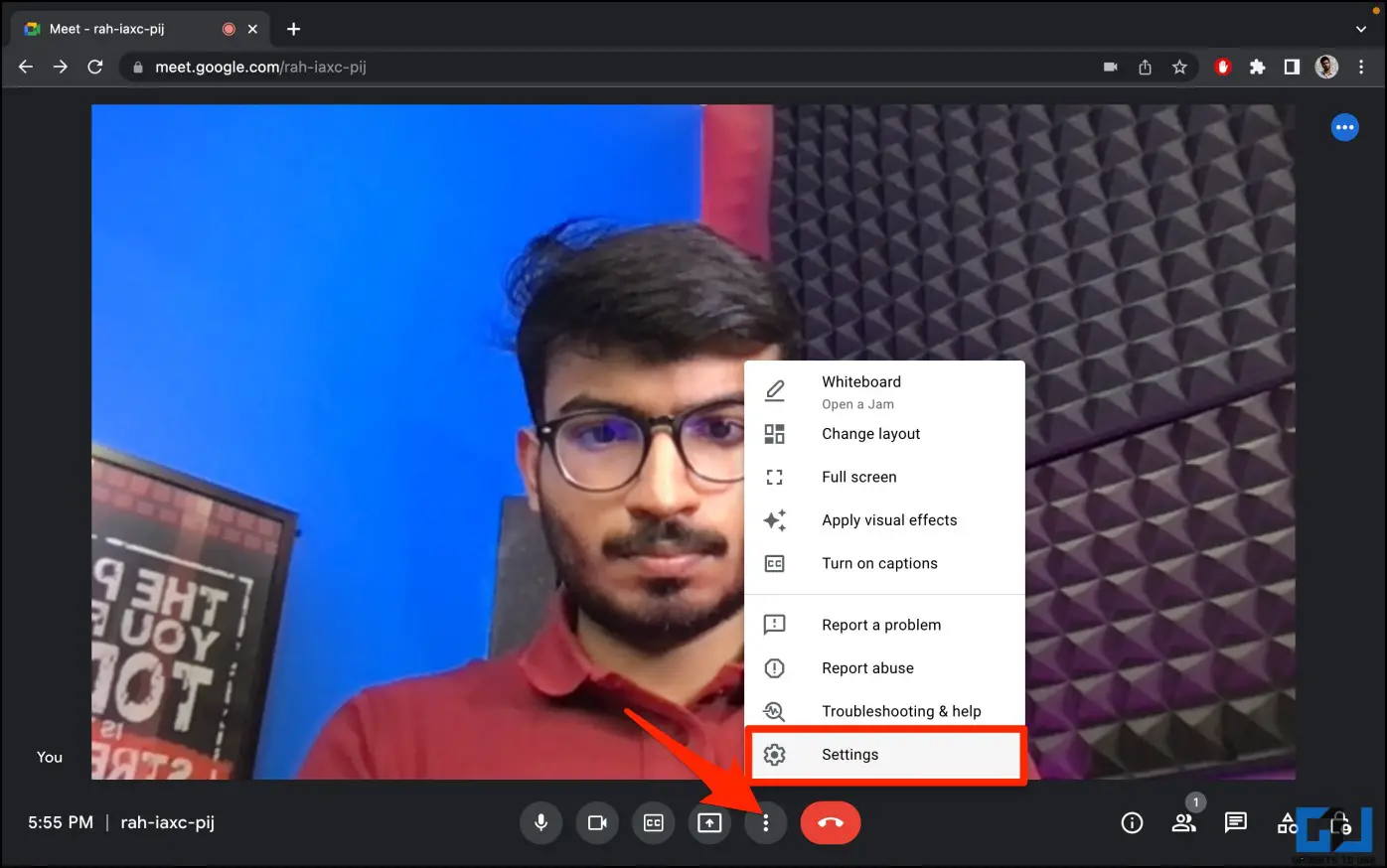Open the Activities shapes icon
The image size is (1387, 868).
pos(1288,822)
